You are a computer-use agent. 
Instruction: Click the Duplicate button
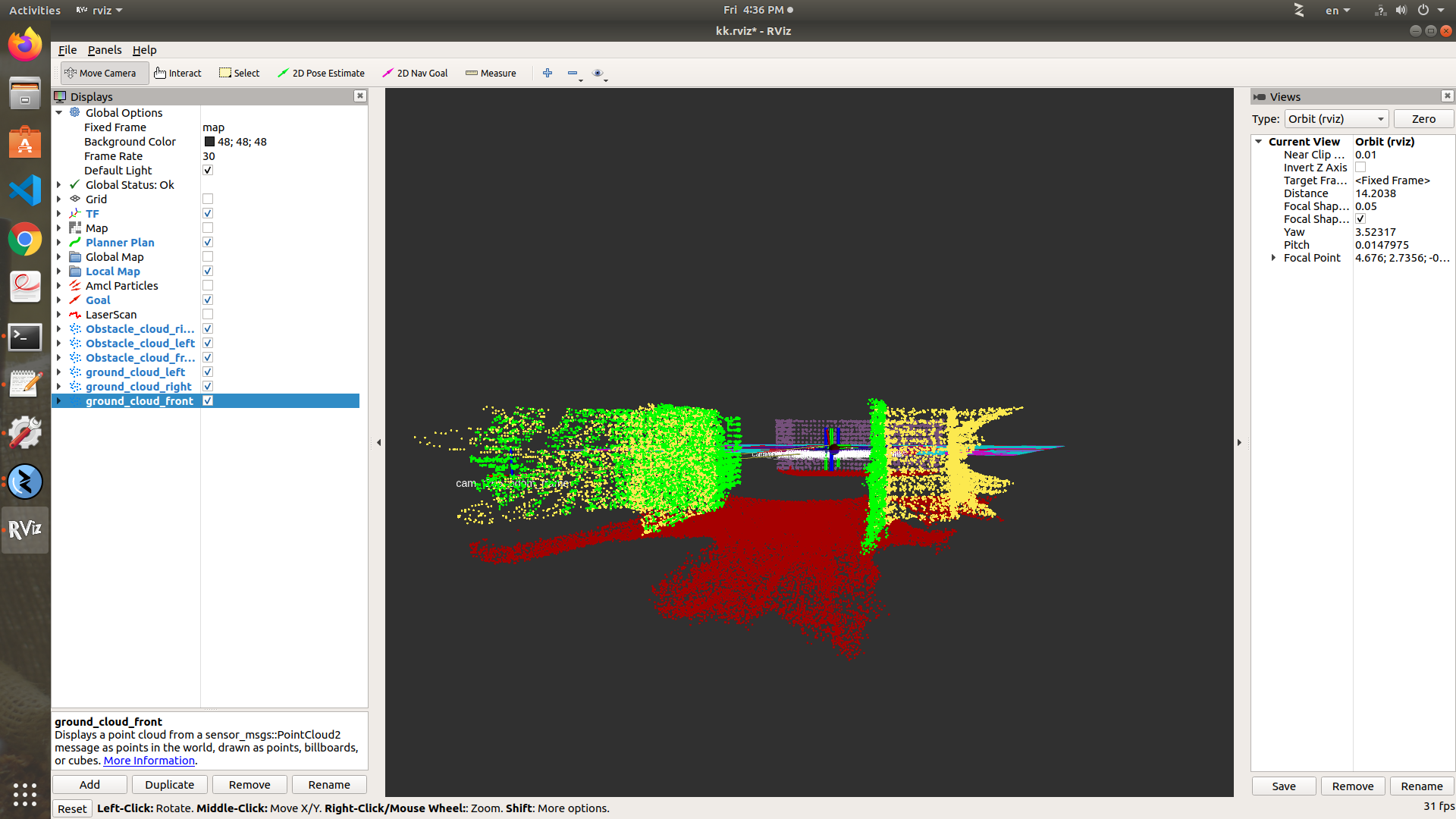pos(169,785)
